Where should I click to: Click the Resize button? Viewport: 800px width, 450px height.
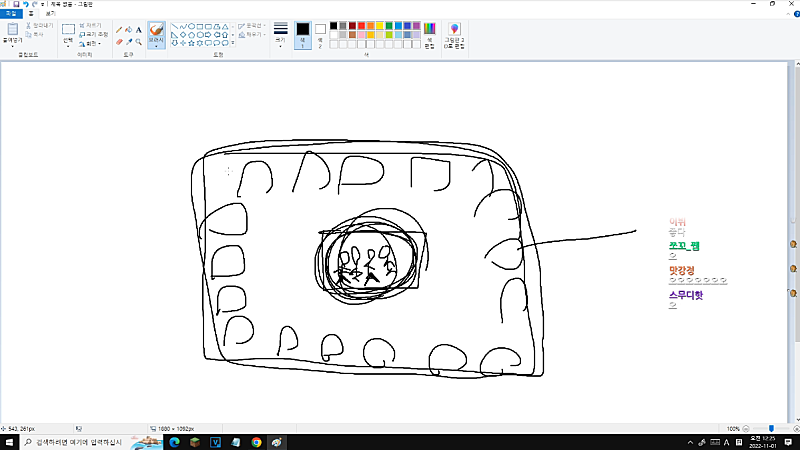(x=94, y=35)
